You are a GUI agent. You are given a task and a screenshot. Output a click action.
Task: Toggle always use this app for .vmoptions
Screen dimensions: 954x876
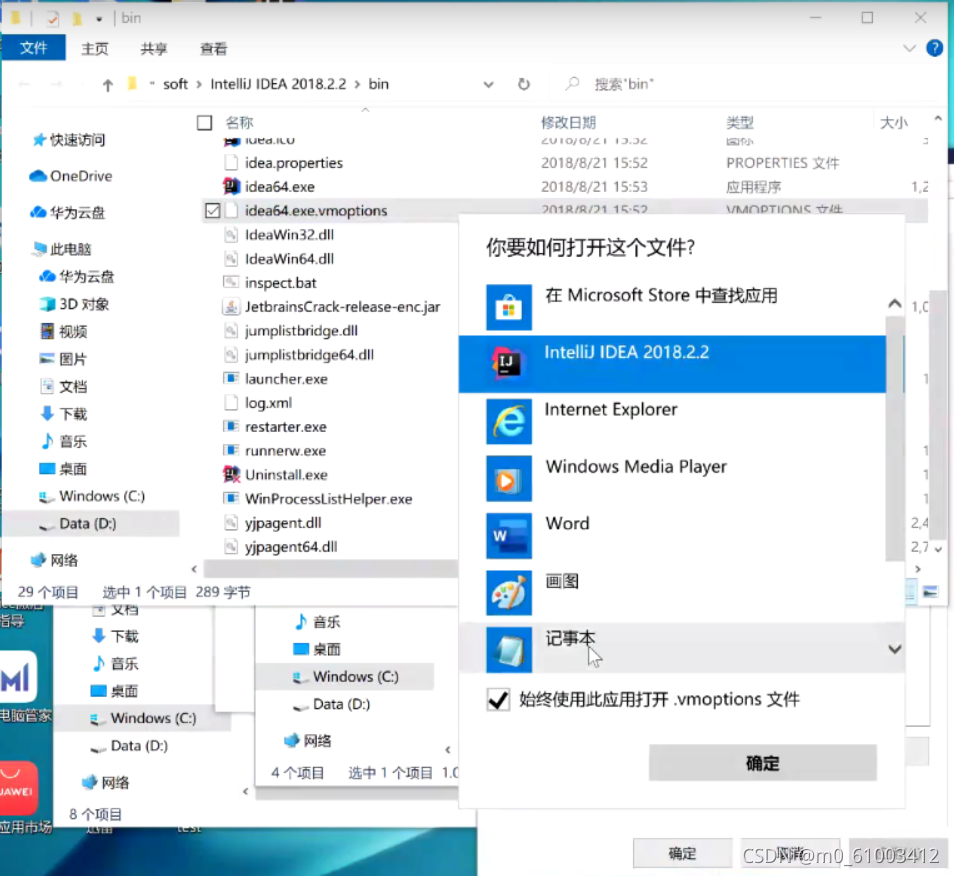(x=498, y=700)
